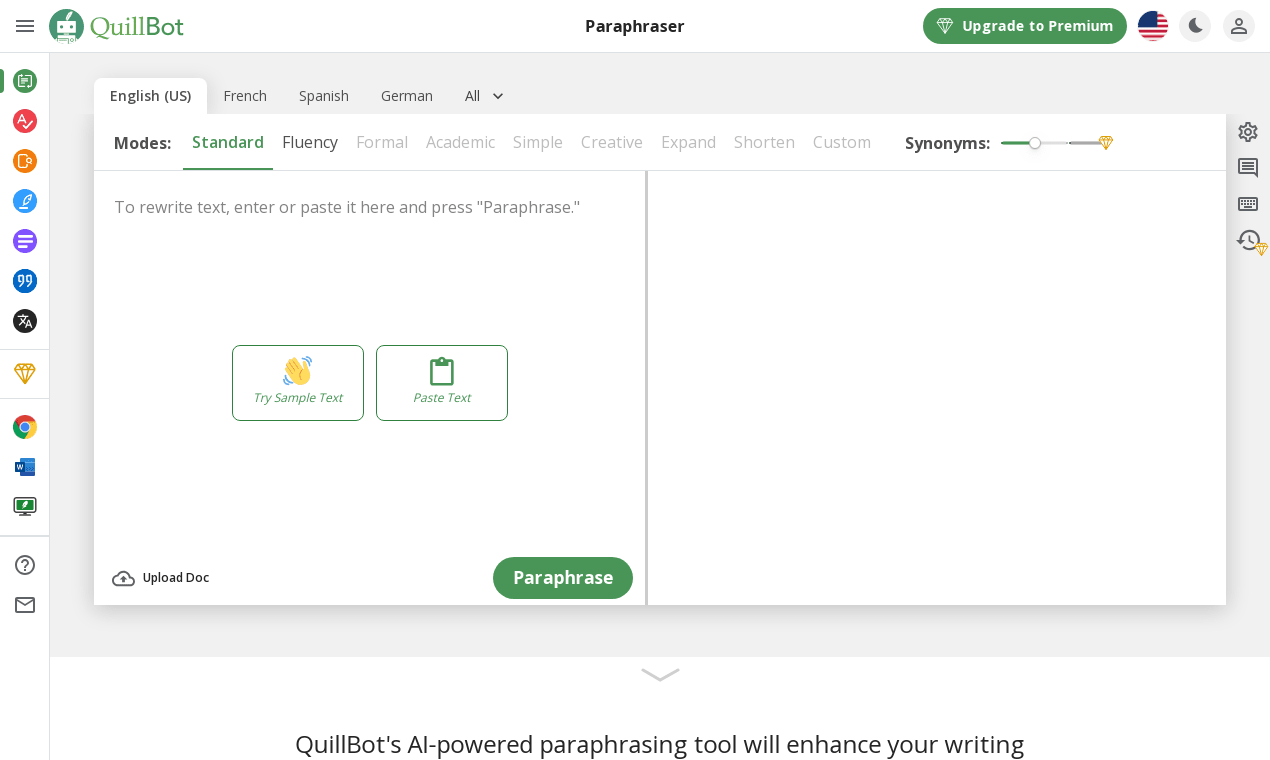Screen dimensions: 1270x760
Task: Click the Premium diamond sidebar icon
Action: coord(25,373)
